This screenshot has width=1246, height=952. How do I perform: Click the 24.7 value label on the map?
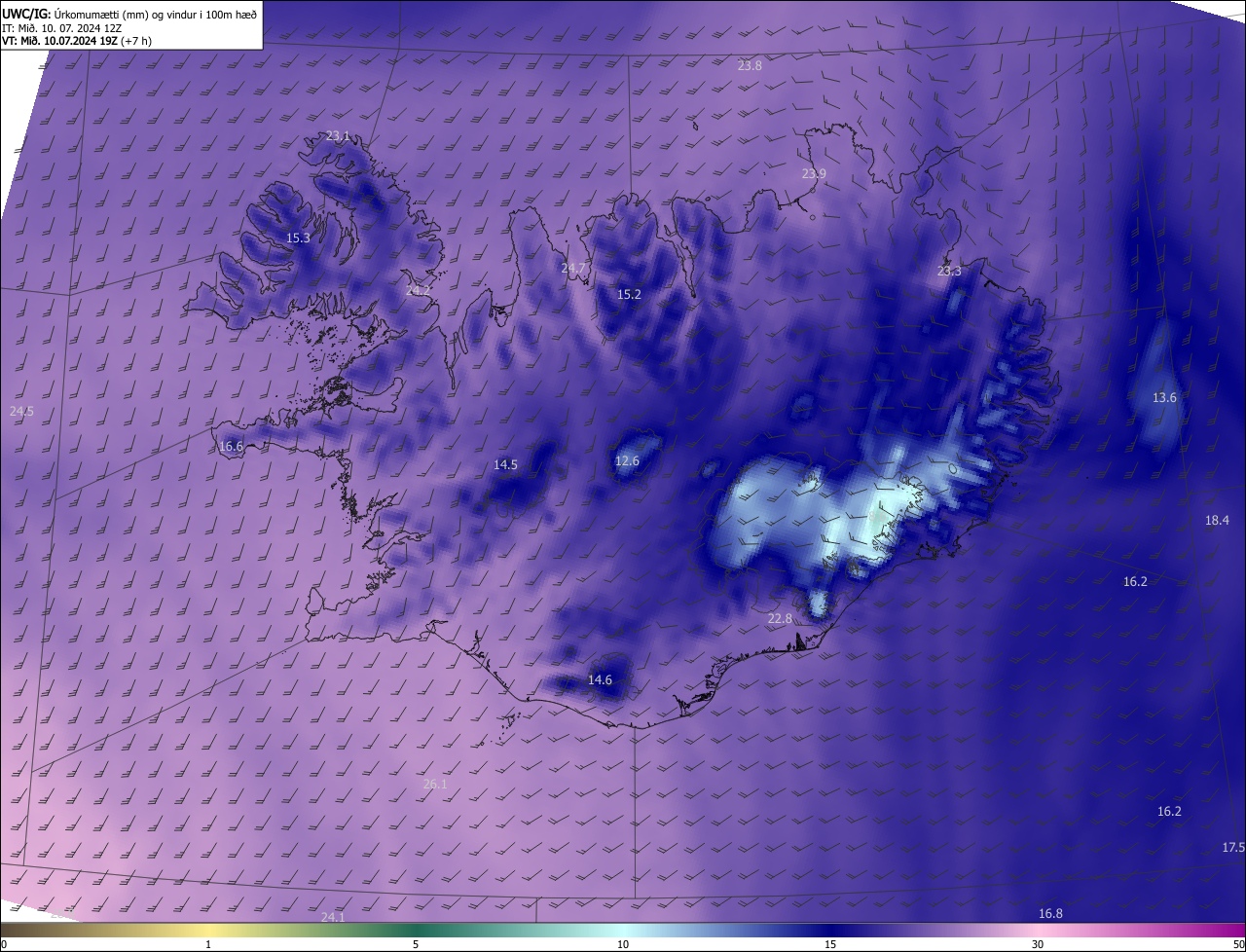[573, 269]
